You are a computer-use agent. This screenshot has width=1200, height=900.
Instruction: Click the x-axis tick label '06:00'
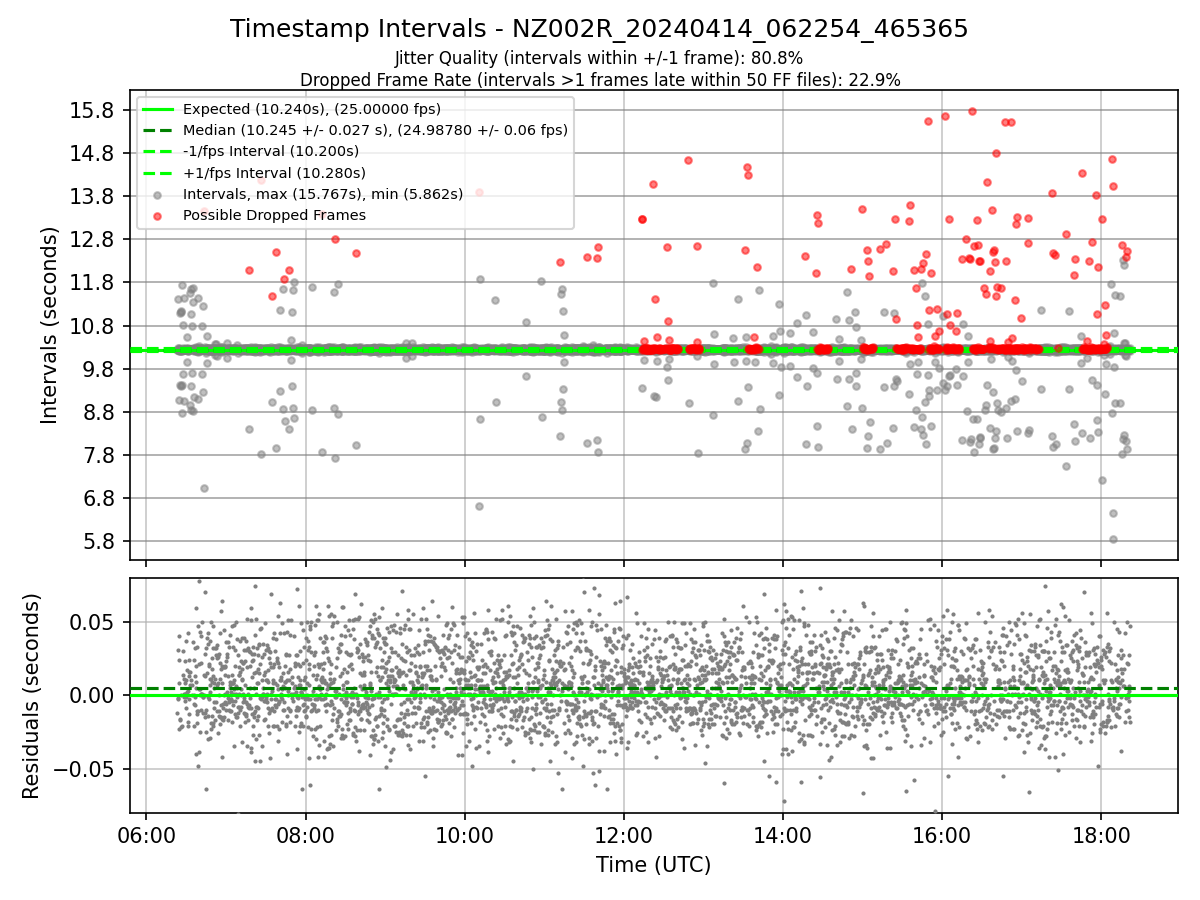click(146, 834)
